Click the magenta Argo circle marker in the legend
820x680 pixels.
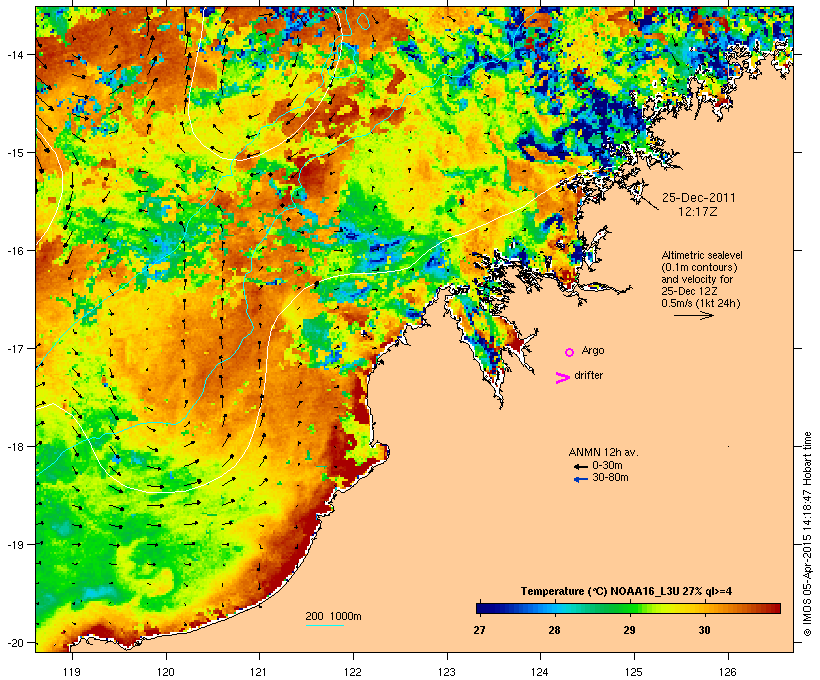point(570,353)
